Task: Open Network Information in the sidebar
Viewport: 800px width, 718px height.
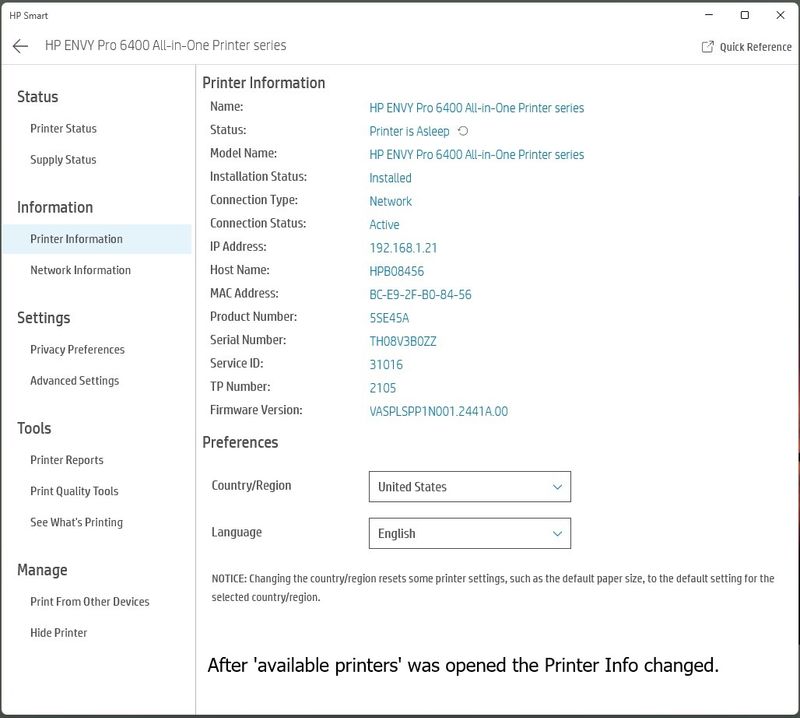Action: point(81,270)
